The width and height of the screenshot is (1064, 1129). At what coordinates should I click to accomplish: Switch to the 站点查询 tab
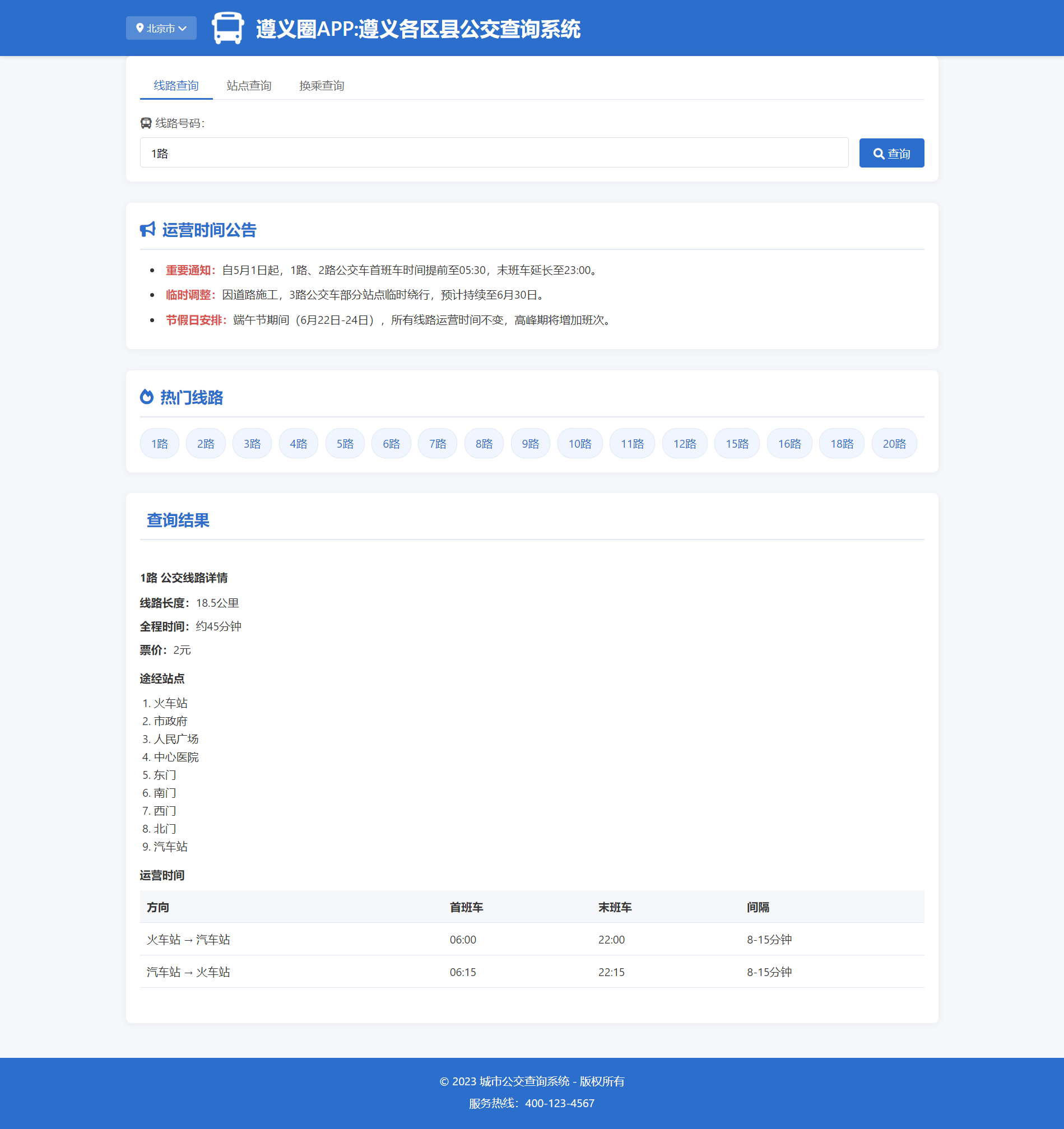[249, 86]
